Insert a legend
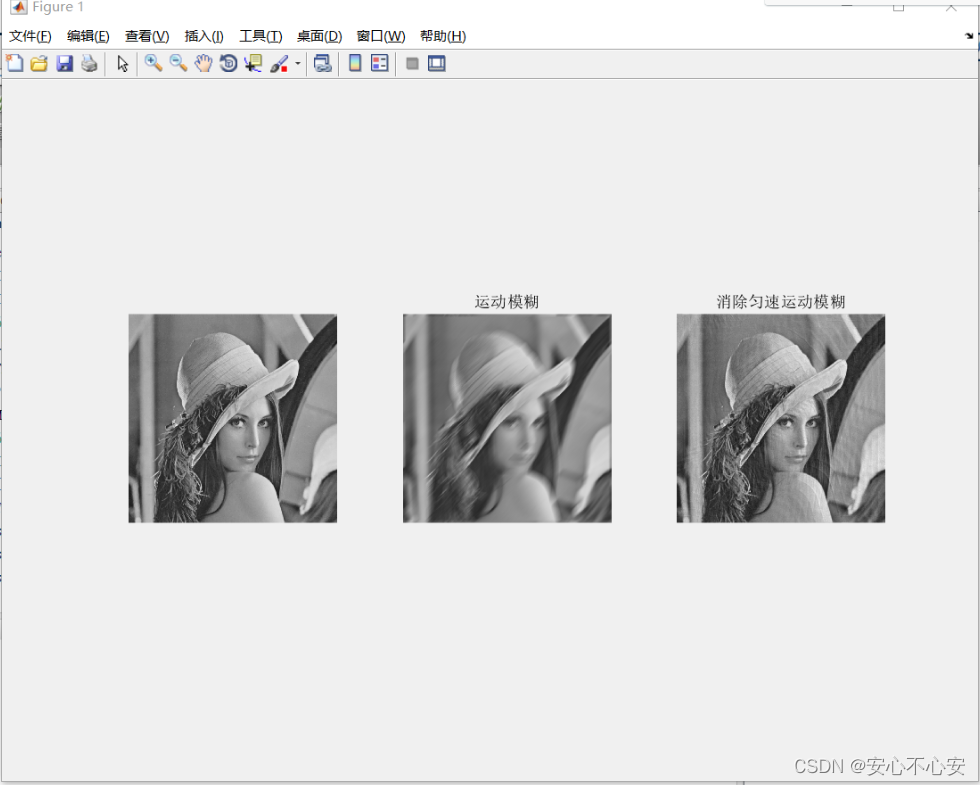Viewport: 980px width, 785px height. coord(379,63)
